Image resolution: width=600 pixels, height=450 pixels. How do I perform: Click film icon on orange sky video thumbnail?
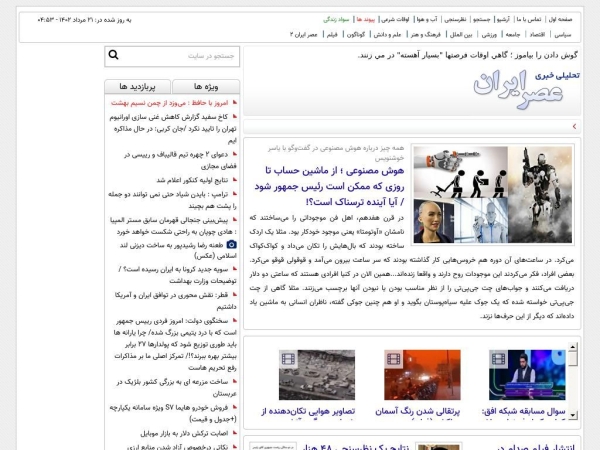click(x=393, y=359)
